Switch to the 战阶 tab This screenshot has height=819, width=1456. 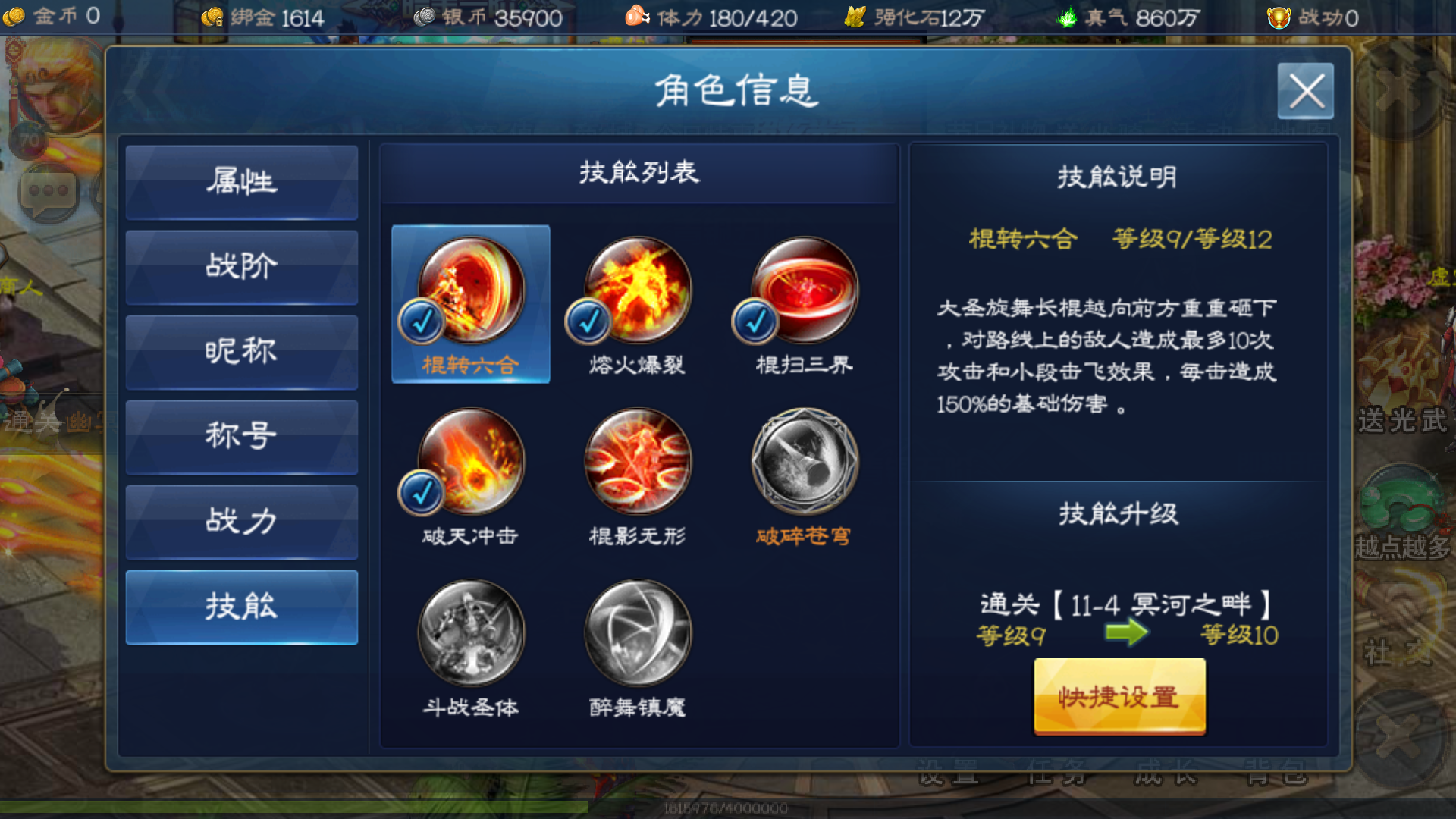[x=242, y=267]
